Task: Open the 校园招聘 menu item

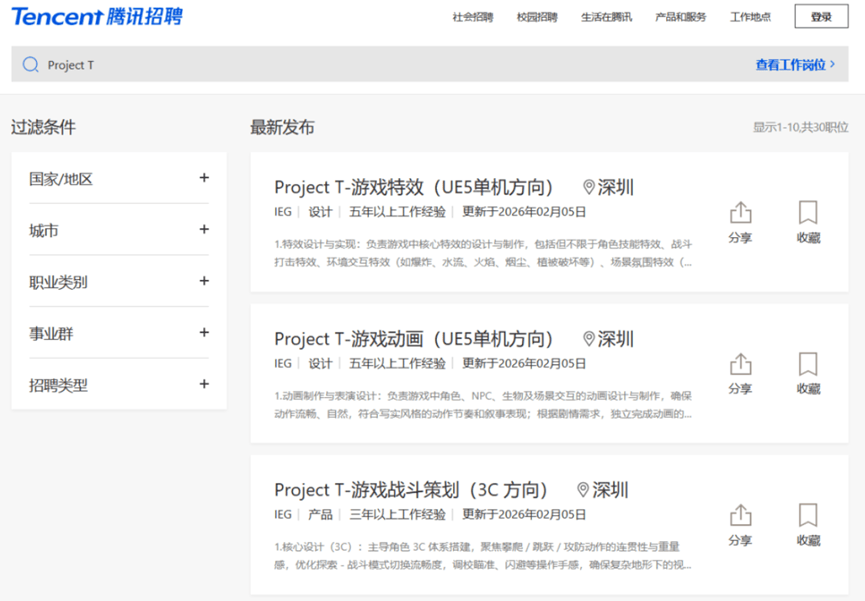Action: tap(537, 17)
